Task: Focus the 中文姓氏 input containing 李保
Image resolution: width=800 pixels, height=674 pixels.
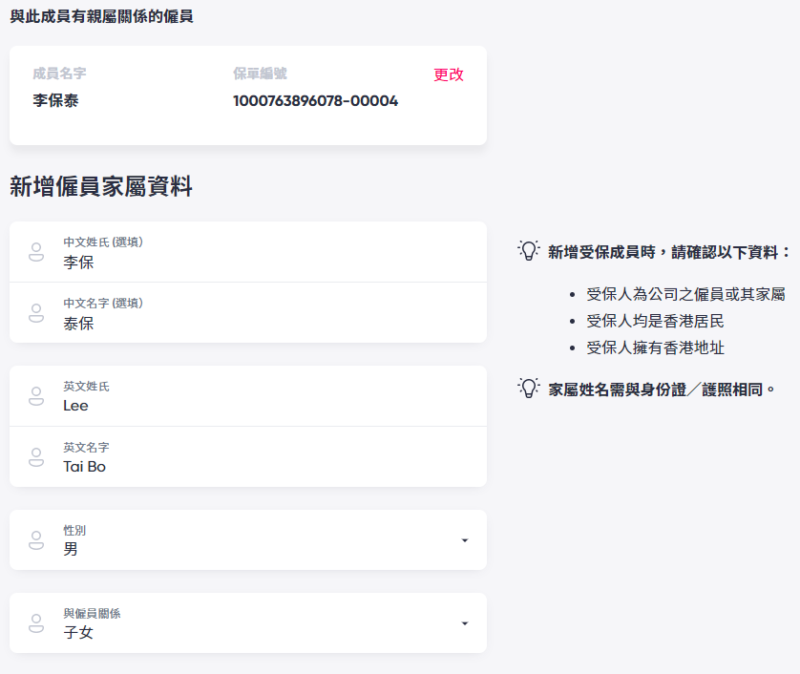Action: (x=260, y=263)
